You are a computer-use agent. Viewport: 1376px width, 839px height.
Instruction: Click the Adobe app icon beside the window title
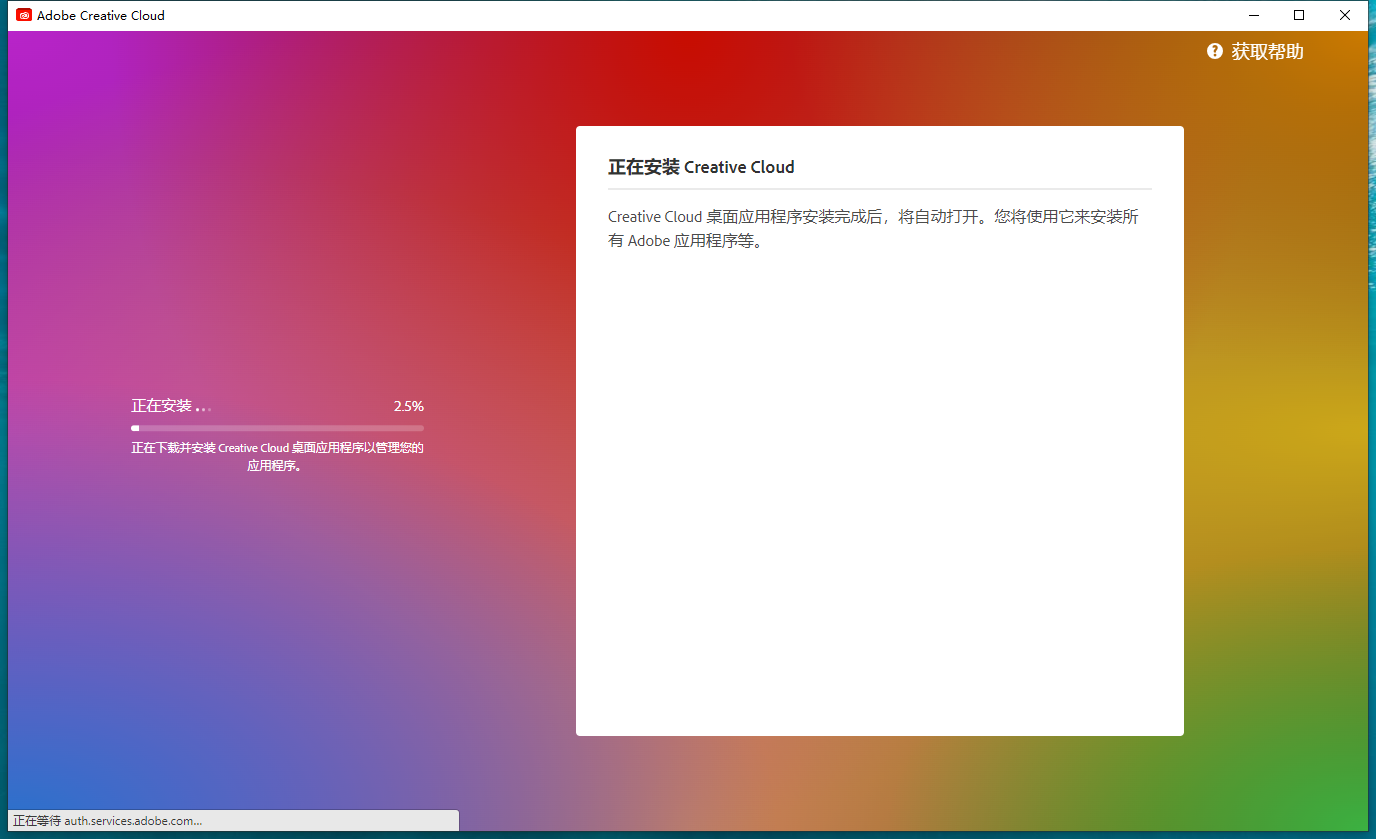coord(22,15)
